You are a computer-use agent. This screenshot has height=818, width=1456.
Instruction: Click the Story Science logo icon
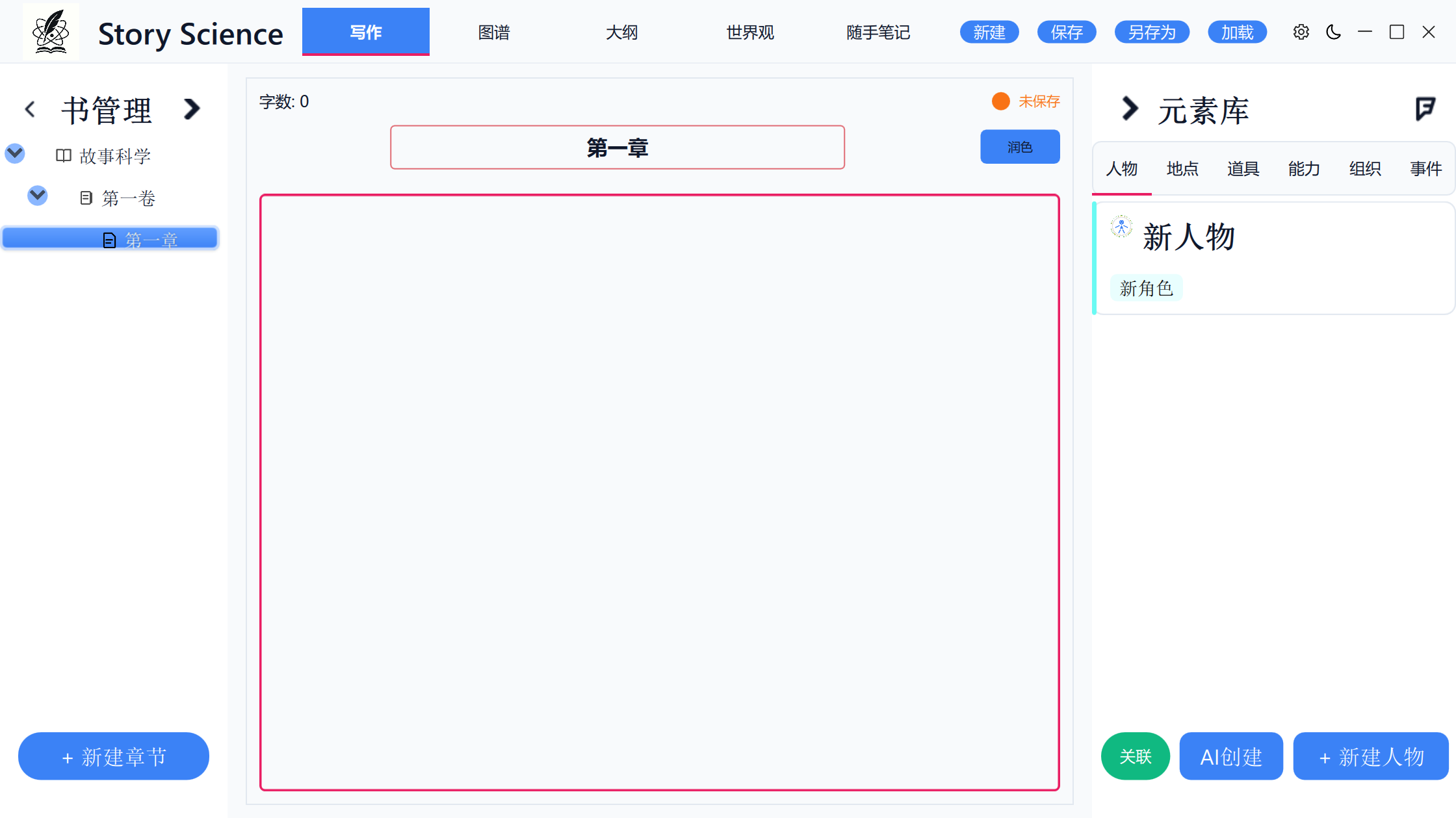tap(51, 32)
